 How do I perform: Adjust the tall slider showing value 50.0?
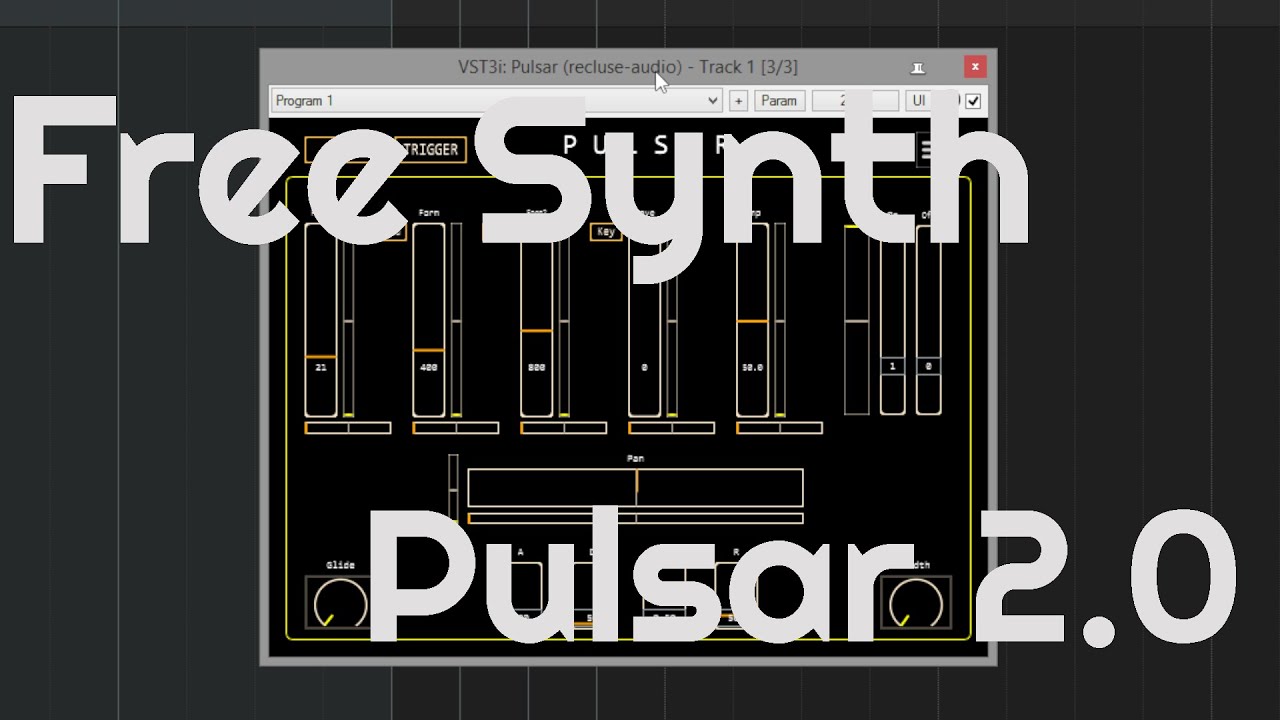[x=752, y=319]
